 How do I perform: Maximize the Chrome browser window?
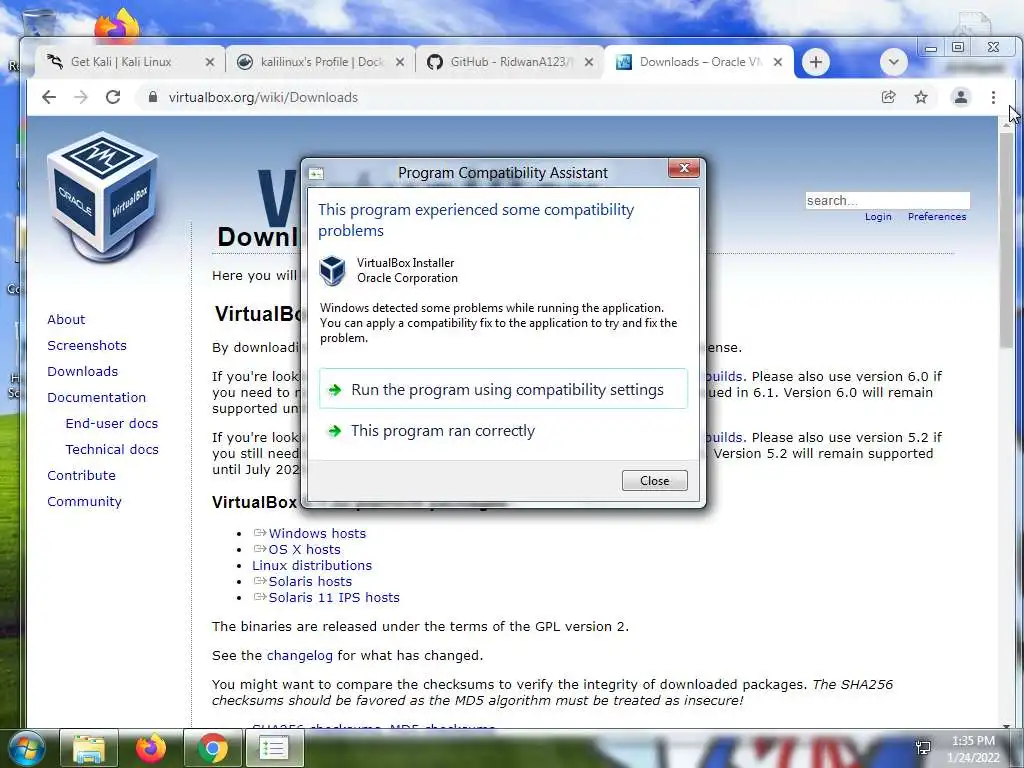click(x=958, y=47)
